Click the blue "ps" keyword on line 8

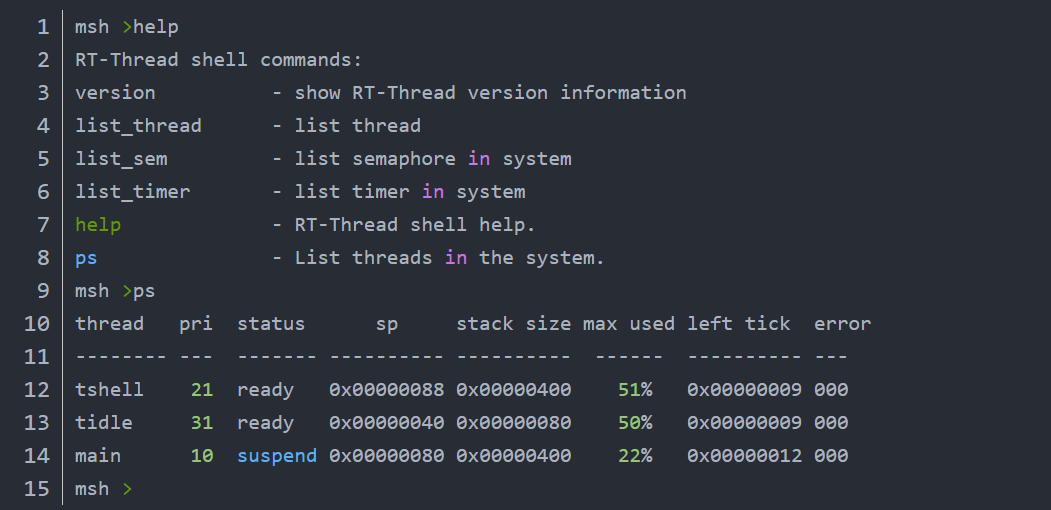pyautogui.click(x=86, y=258)
